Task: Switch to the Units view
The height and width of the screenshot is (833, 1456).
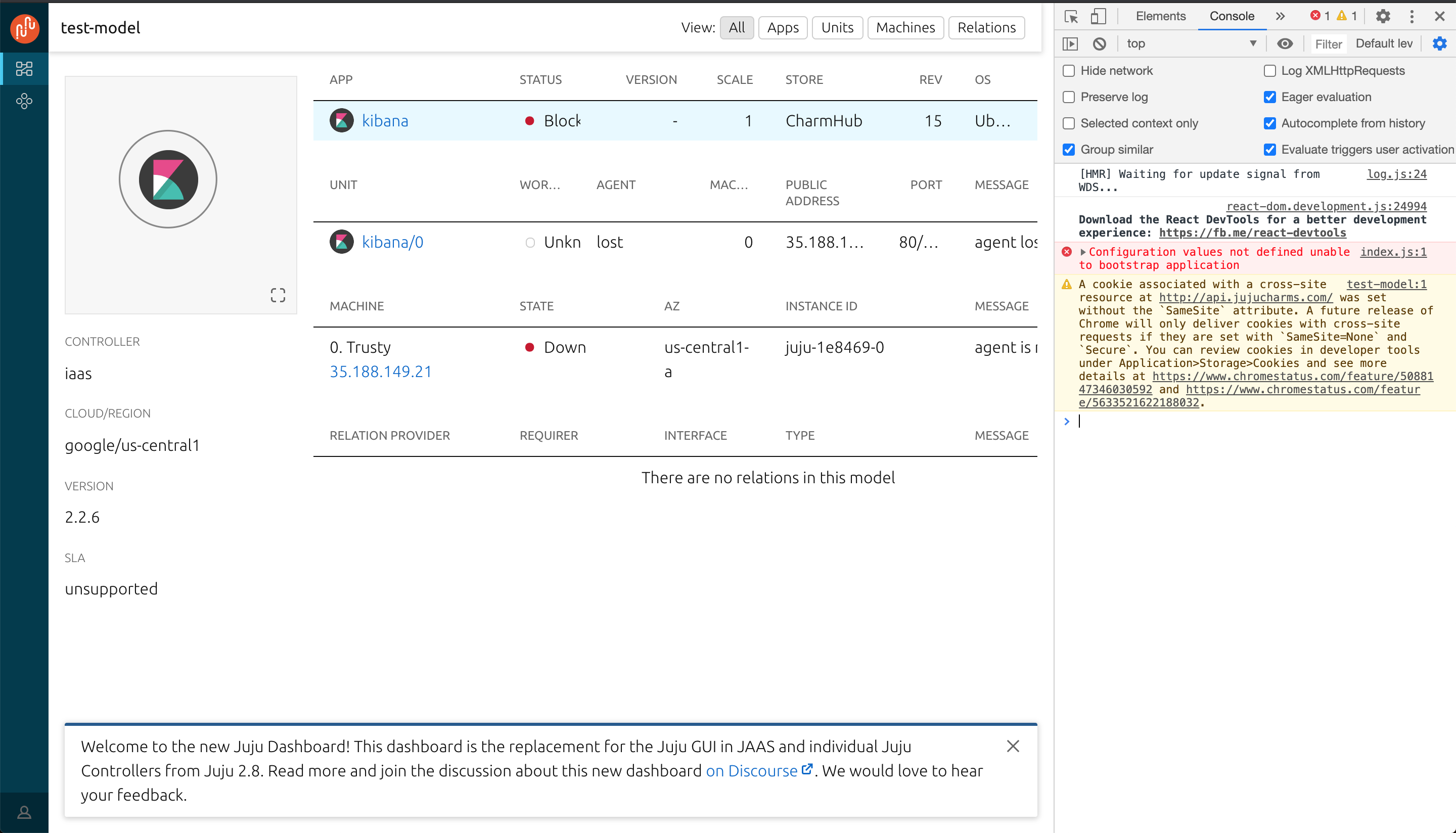Action: pos(838,27)
